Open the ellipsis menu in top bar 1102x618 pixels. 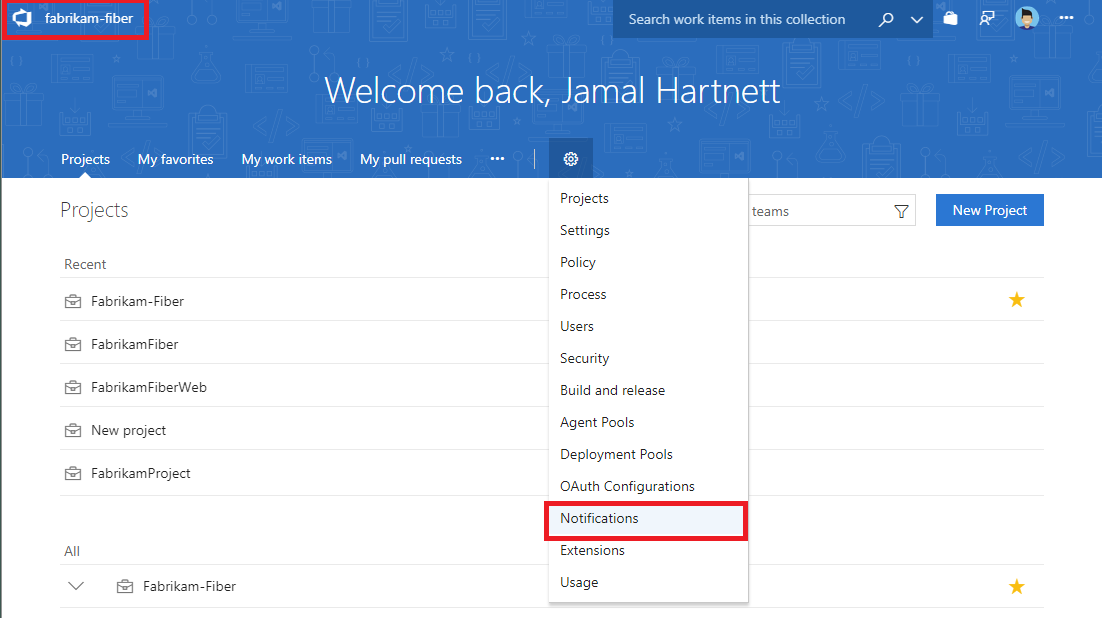1066,19
